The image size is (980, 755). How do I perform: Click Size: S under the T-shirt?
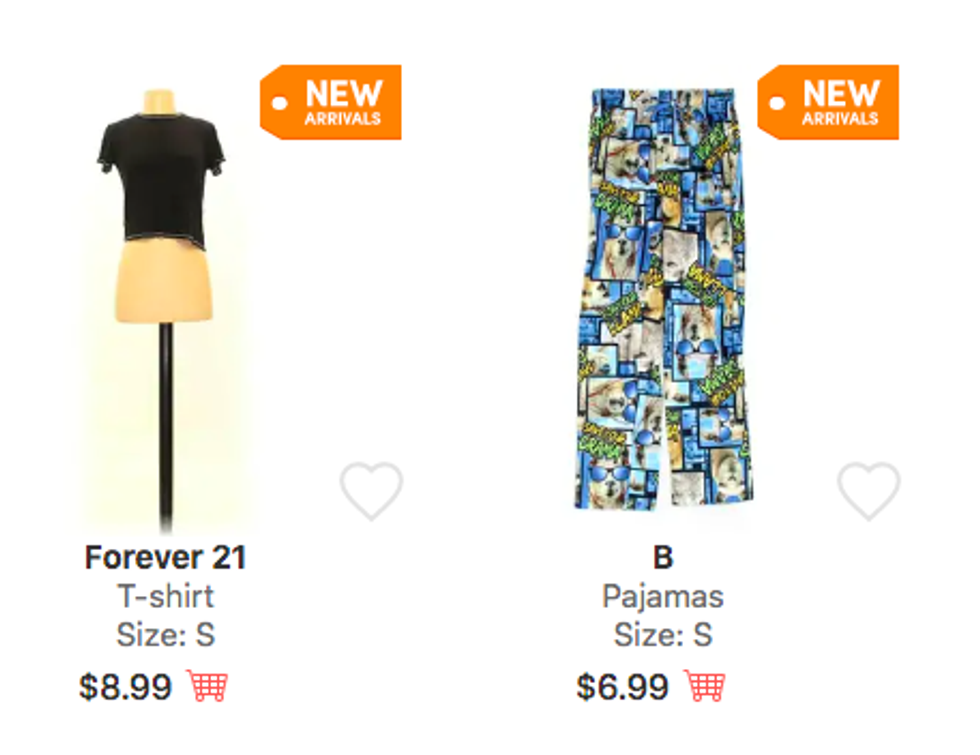[x=166, y=634]
